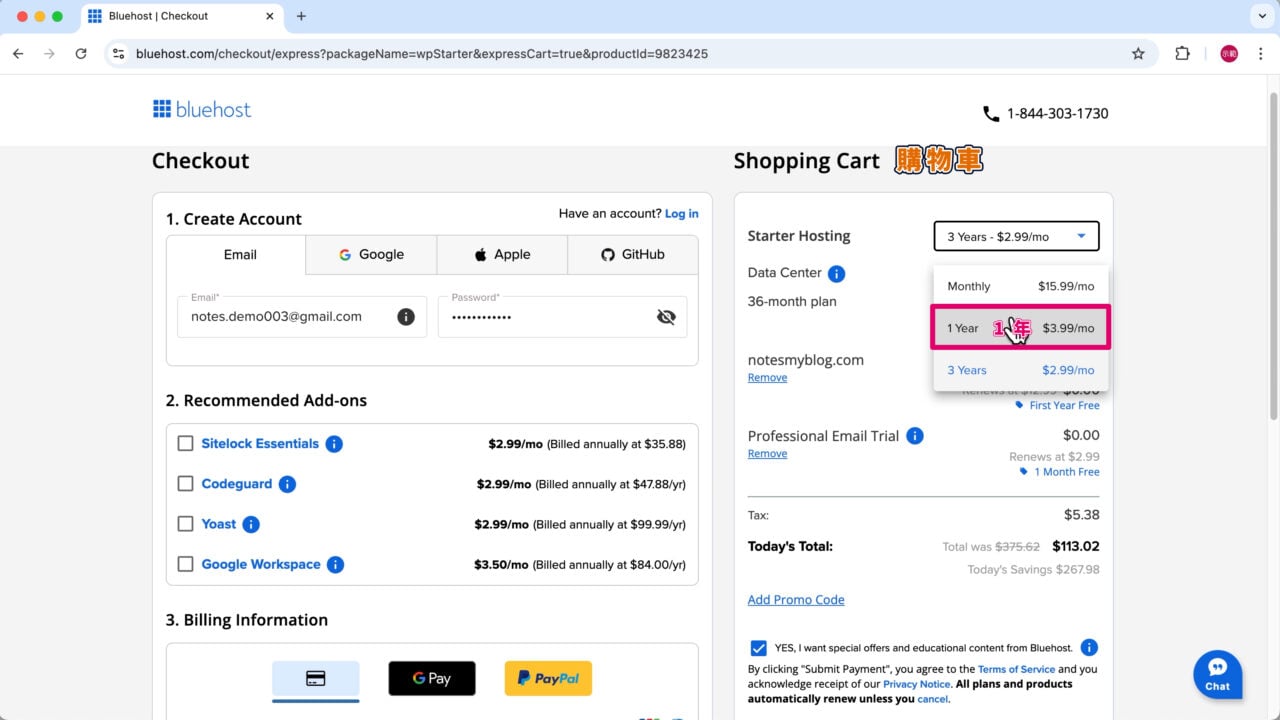This screenshot has width=1280, height=720.
Task: Click the Bluehost logo
Action: 202,110
